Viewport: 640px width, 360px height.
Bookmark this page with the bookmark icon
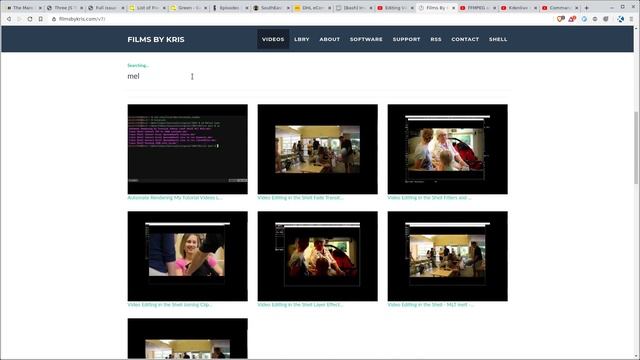(x=40, y=19)
